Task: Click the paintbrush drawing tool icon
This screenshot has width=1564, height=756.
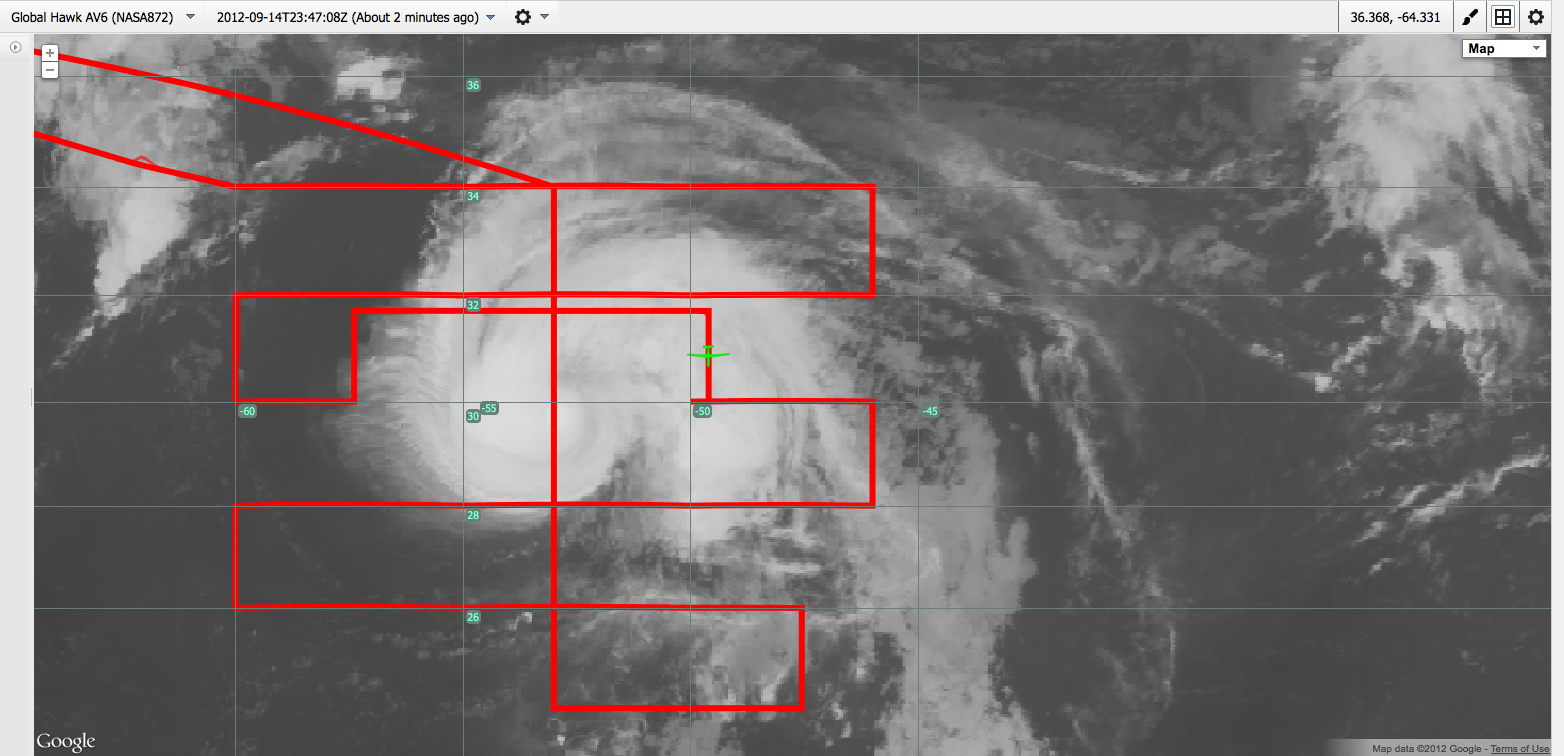Action: coord(1470,17)
